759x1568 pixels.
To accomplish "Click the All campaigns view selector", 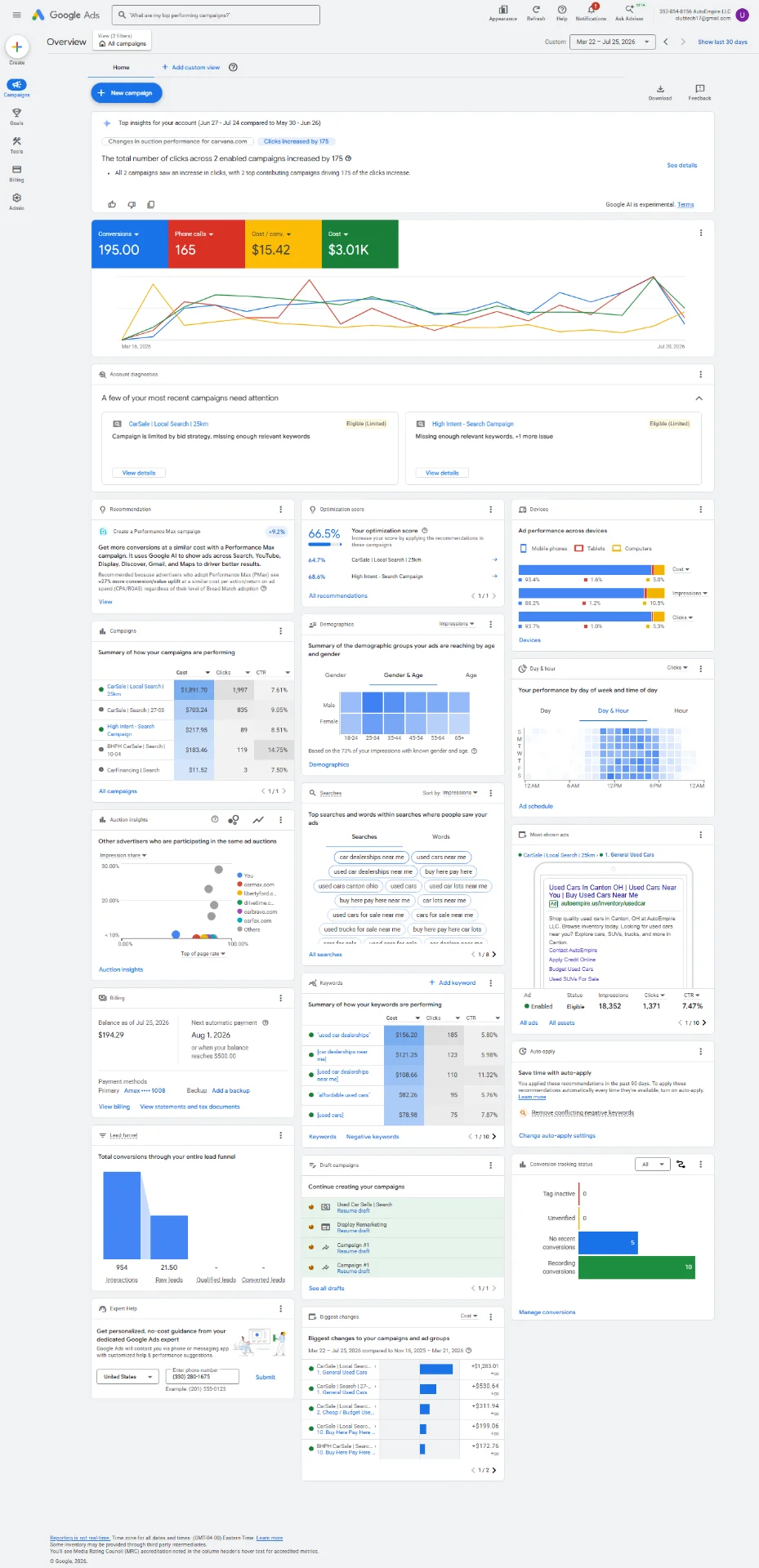I will tap(123, 40).
